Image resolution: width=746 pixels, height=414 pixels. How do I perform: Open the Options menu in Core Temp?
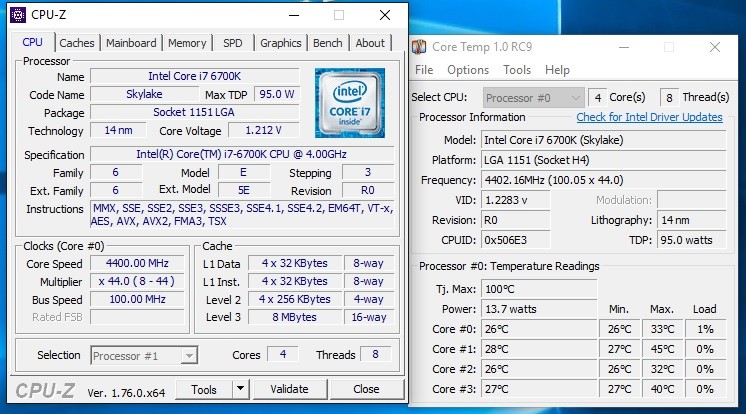pos(468,70)
